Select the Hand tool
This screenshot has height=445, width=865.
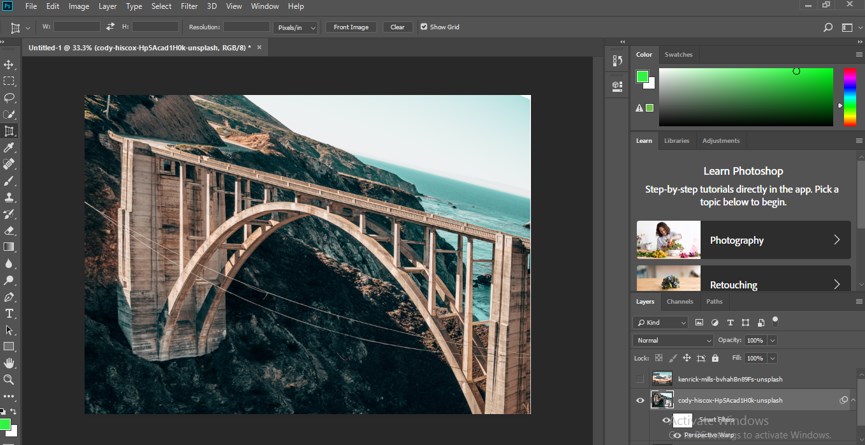pos(9,363)
